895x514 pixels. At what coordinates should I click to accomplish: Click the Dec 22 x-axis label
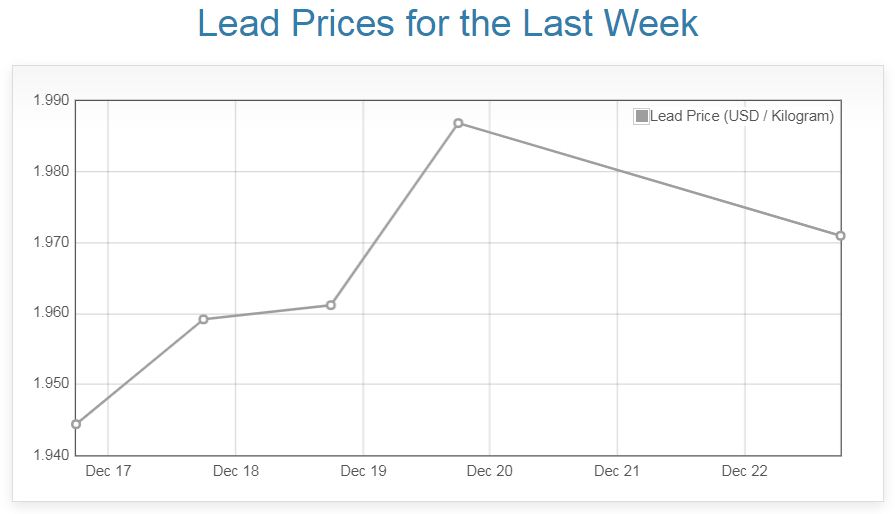click(744, 471)
